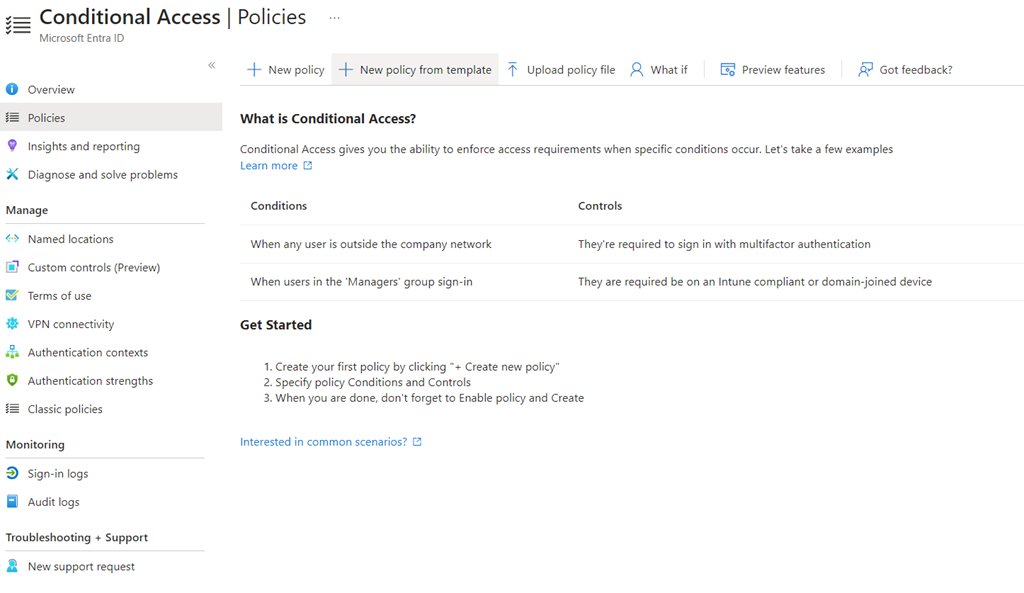Click the VPN connectivity gear icon
1024x593 pixels.
(x=11, y=323)
